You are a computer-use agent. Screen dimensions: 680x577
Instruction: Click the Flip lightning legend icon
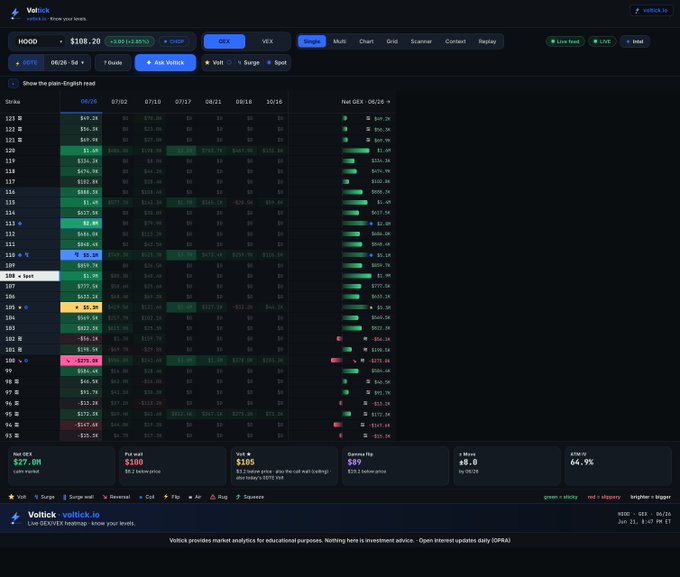166,497
